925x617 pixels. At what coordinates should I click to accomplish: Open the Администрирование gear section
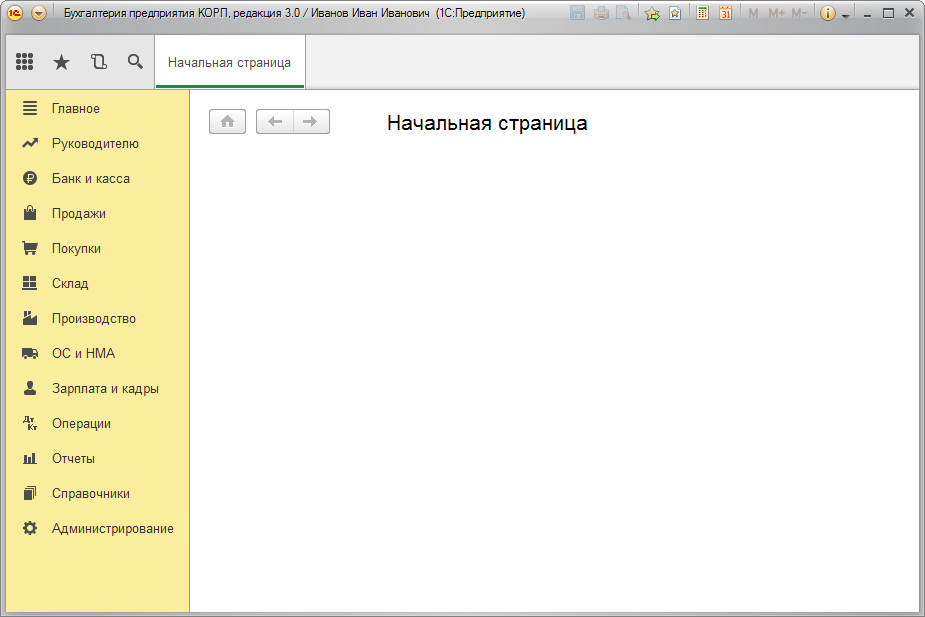click(x=112, y=529)
